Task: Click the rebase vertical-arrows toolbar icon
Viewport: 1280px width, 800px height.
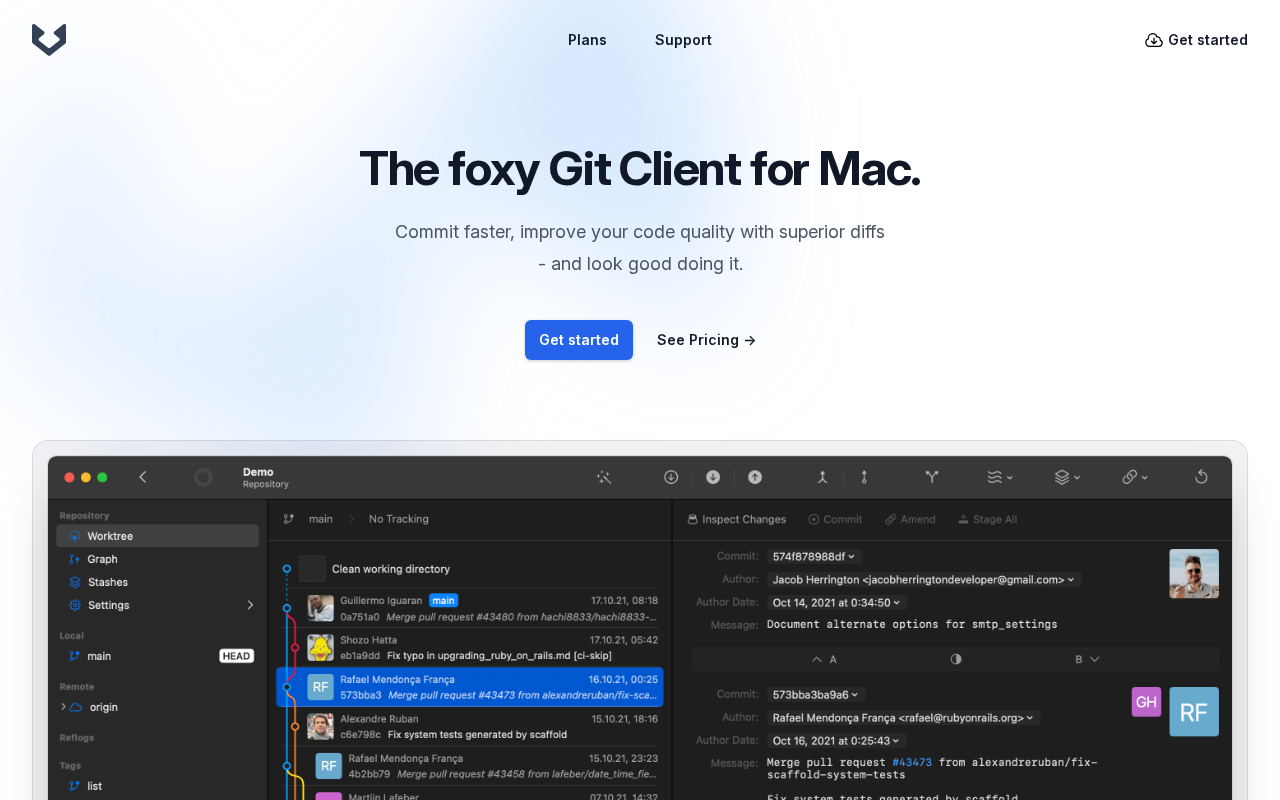Action: tap(864, 477)
